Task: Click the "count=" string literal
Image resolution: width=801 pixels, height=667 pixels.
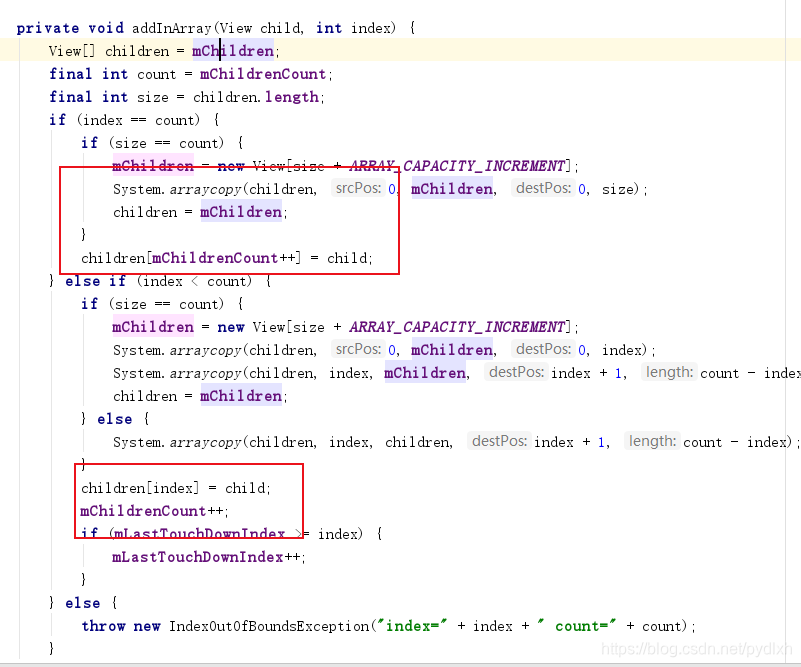Action: click(x=577, y=626)
